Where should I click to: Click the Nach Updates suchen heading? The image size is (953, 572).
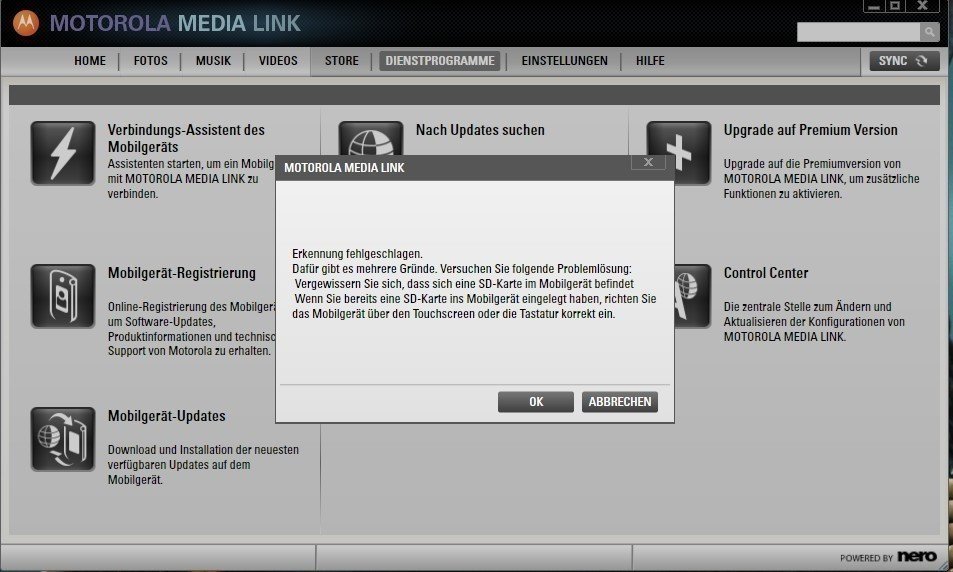(x=480, y=130)
